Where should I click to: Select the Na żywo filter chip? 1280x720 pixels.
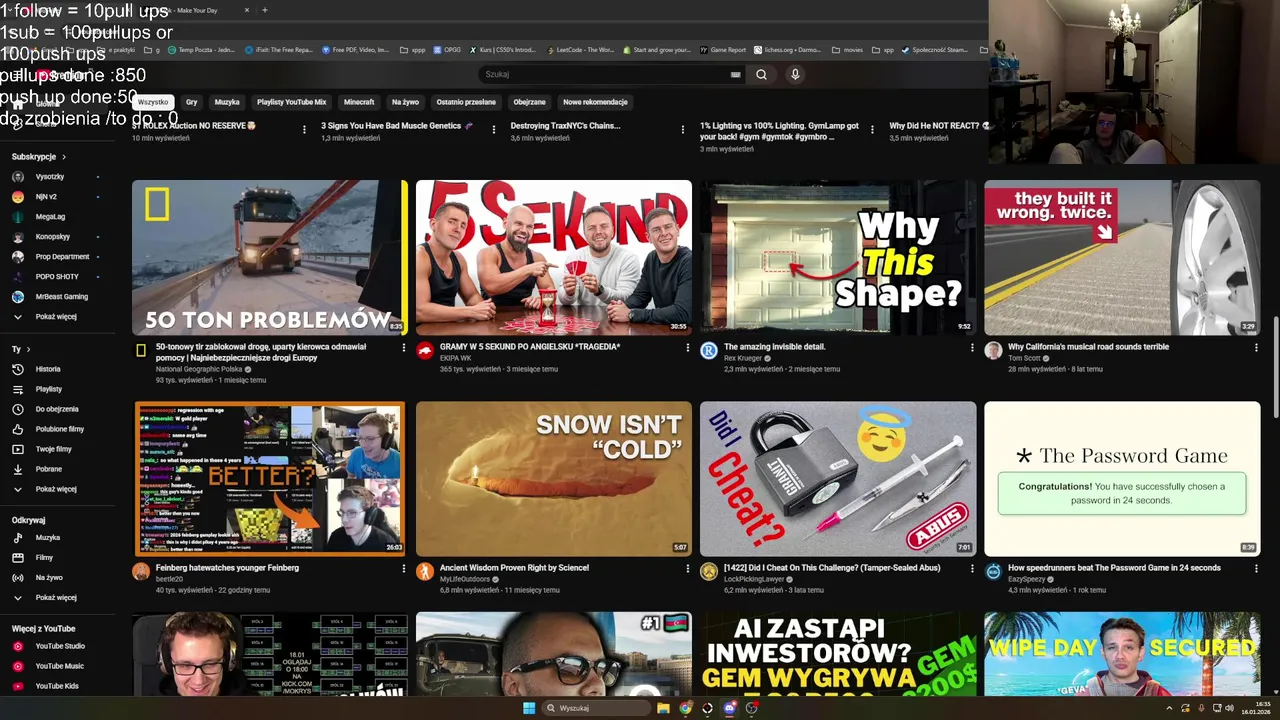(405, 102)
